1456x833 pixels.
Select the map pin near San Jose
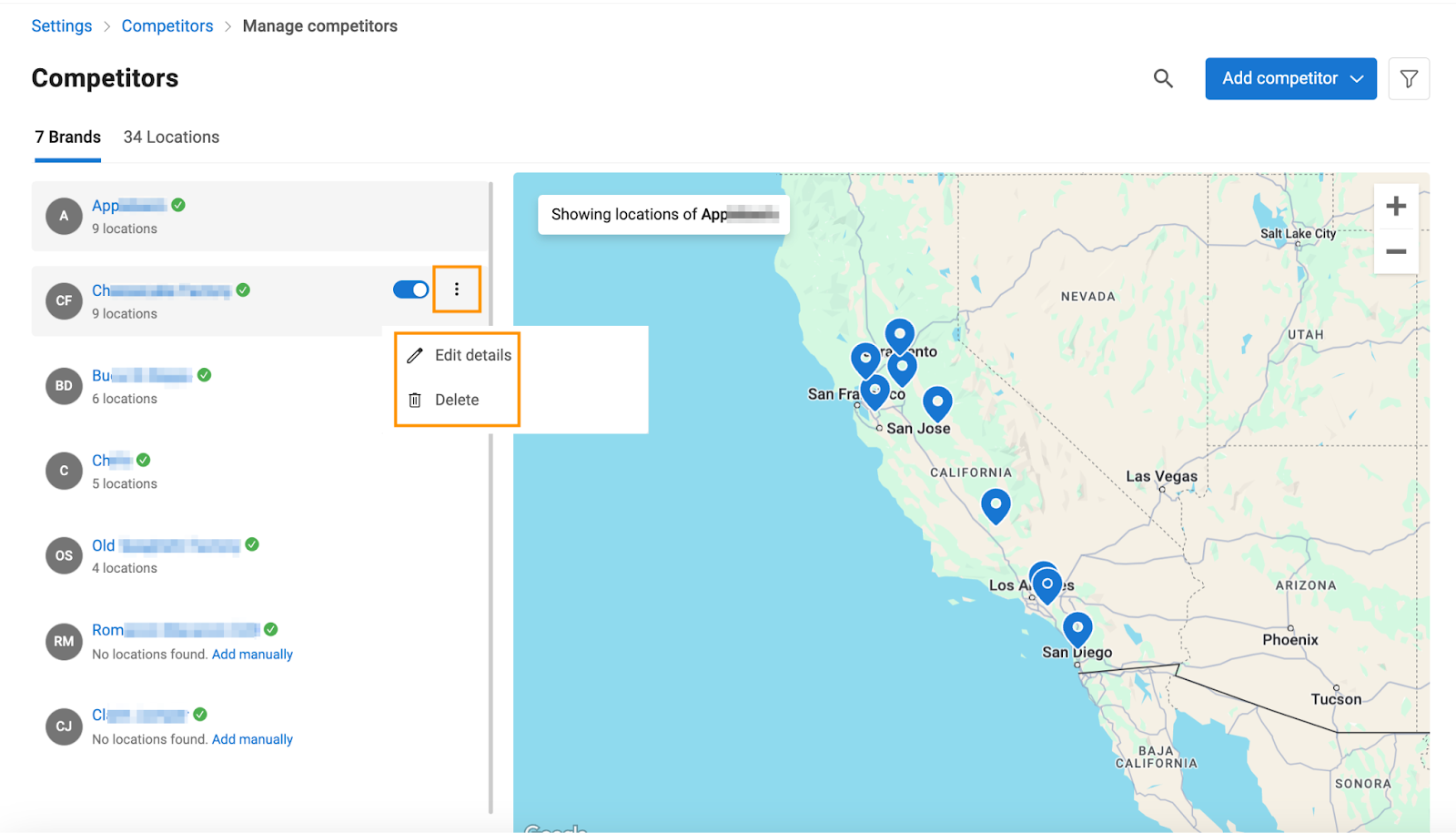937,403
